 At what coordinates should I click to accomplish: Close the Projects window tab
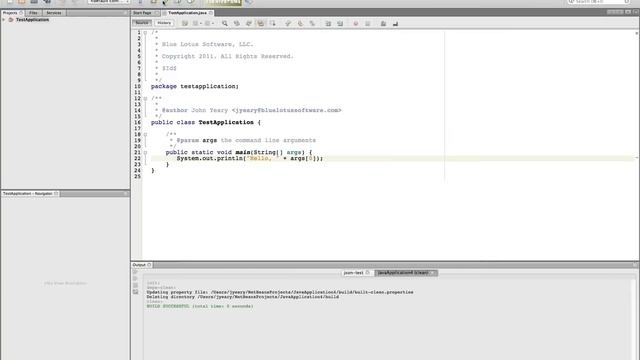click(21, 13)
